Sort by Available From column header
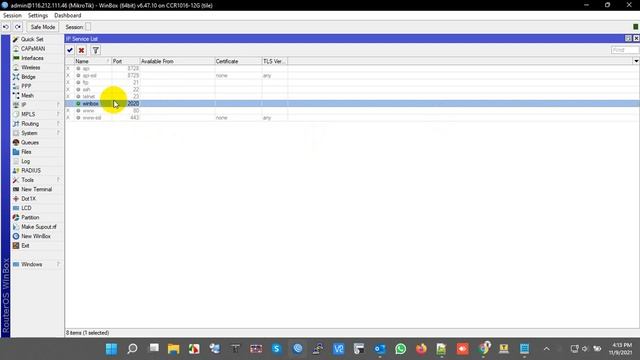 tap(177, 61)
